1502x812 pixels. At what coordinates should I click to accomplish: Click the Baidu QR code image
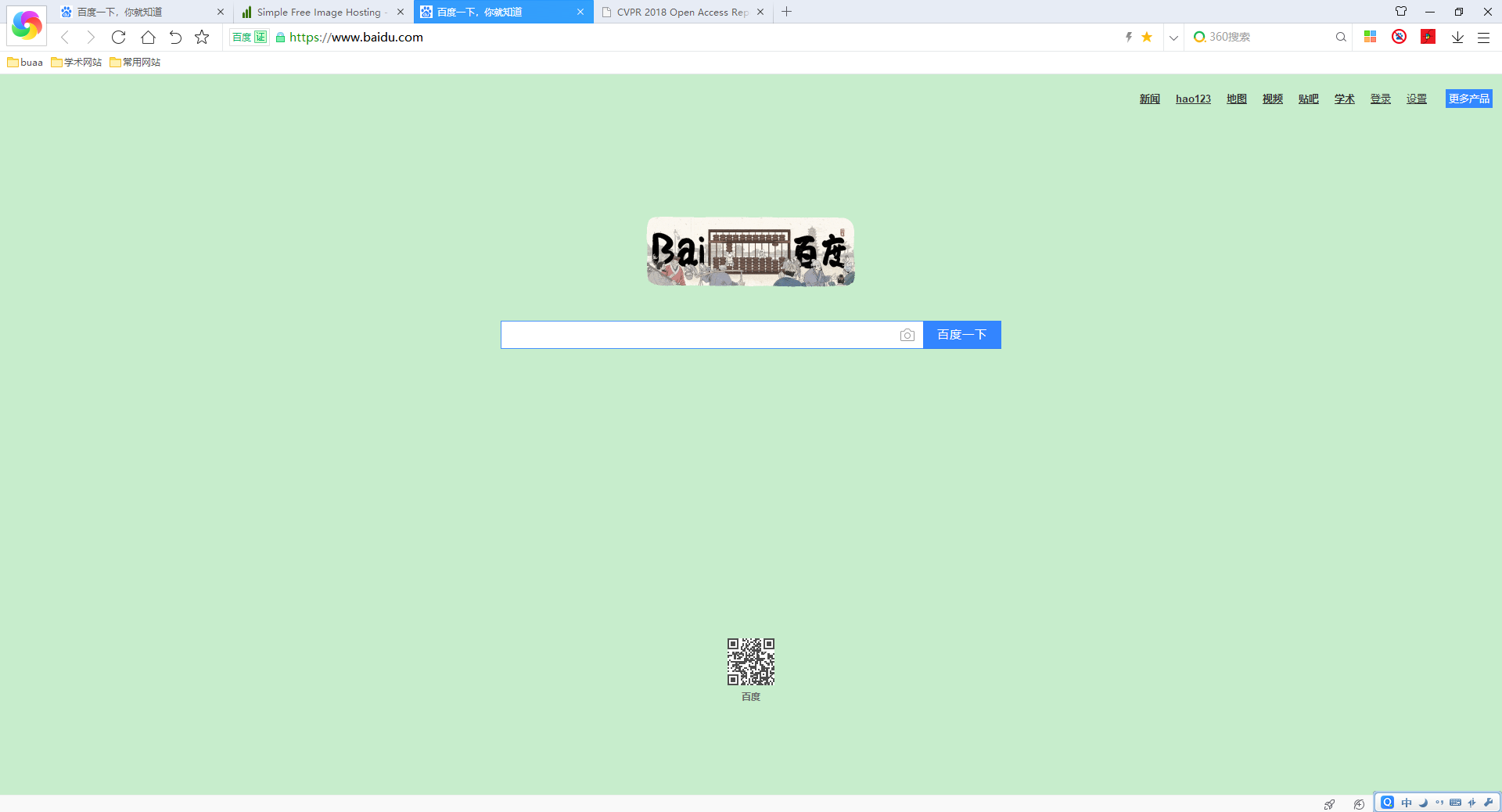[751, 662]
